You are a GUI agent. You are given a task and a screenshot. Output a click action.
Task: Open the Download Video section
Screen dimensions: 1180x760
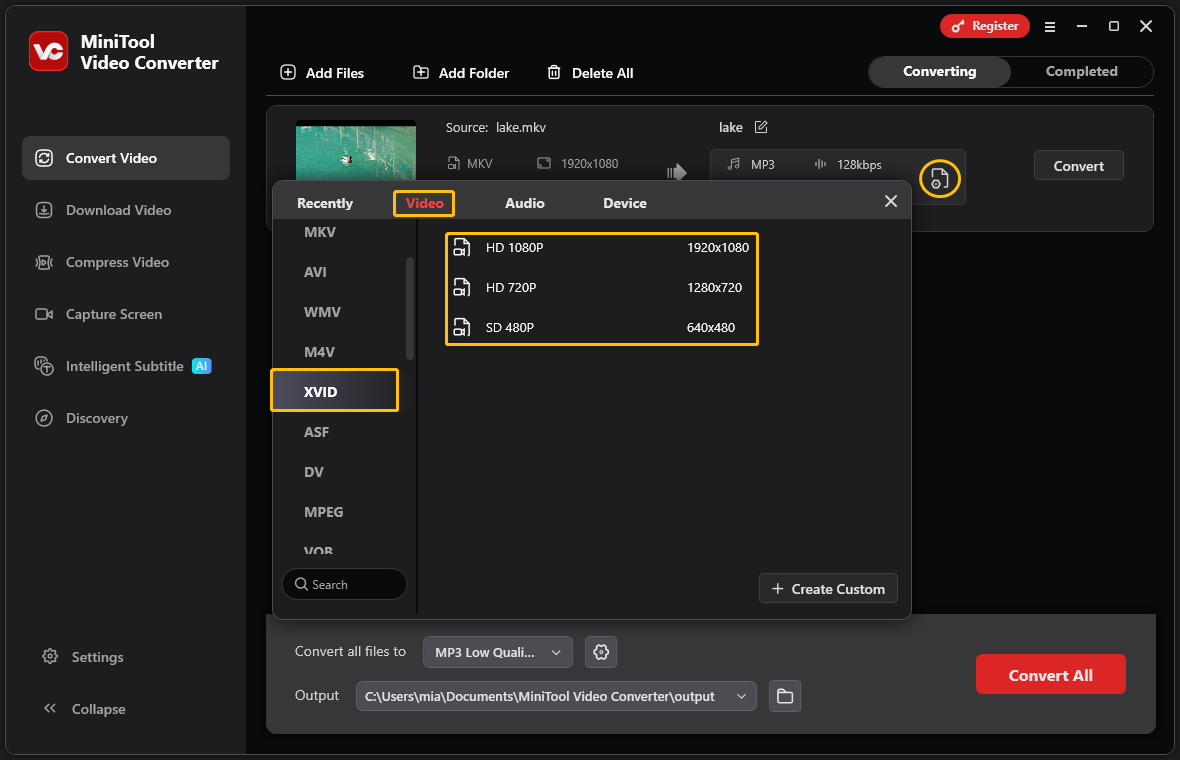(43, 210)
